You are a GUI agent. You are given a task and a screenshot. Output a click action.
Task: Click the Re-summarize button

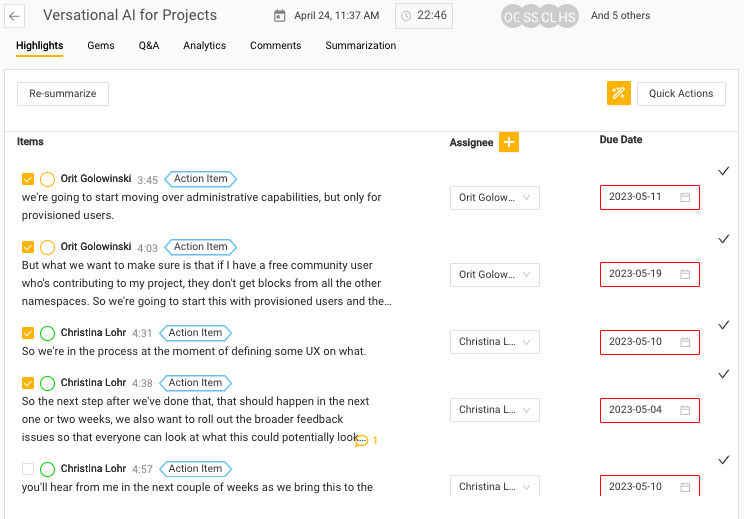click(63, 94)
